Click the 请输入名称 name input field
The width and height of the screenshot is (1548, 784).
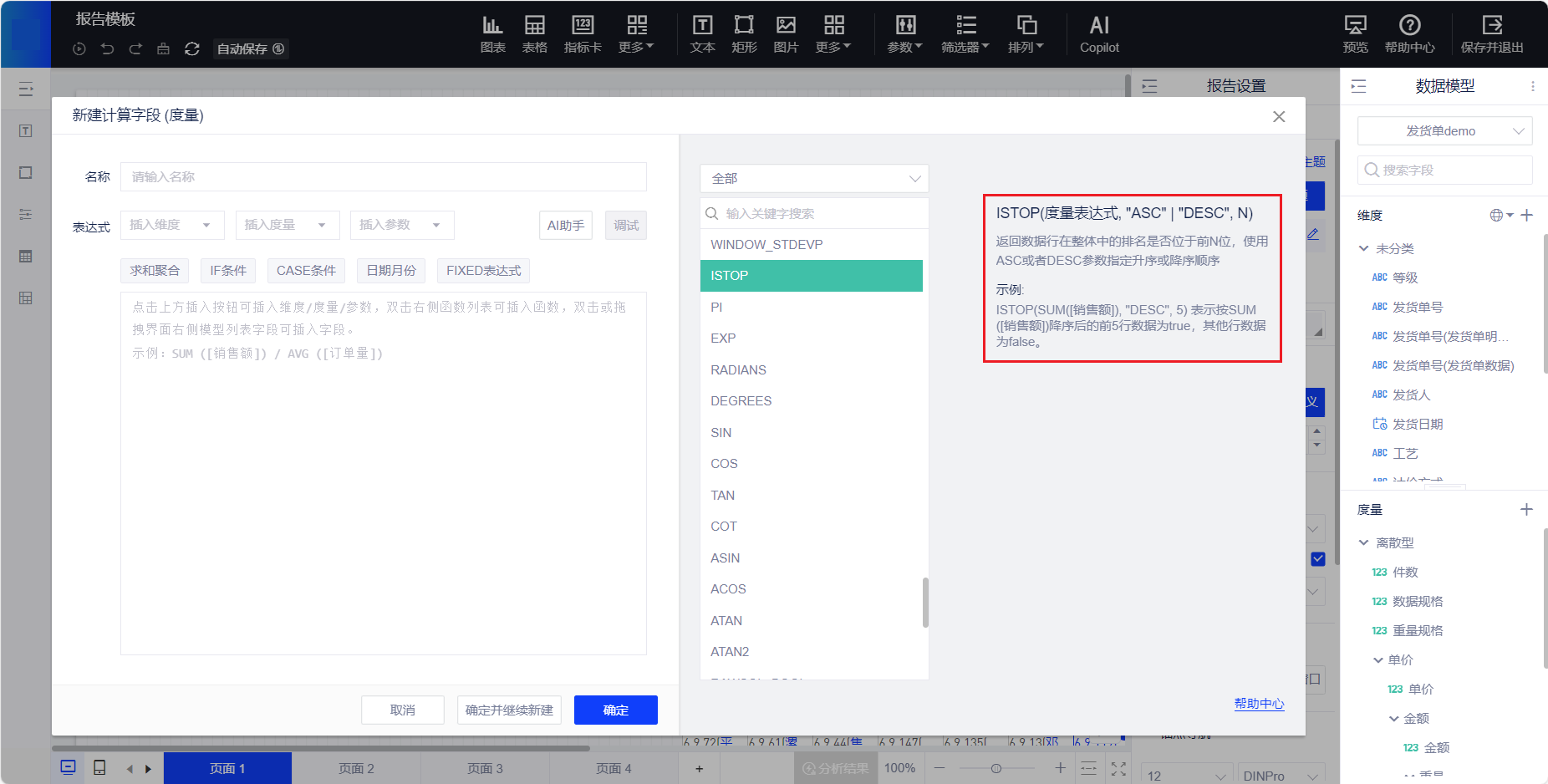383,177
